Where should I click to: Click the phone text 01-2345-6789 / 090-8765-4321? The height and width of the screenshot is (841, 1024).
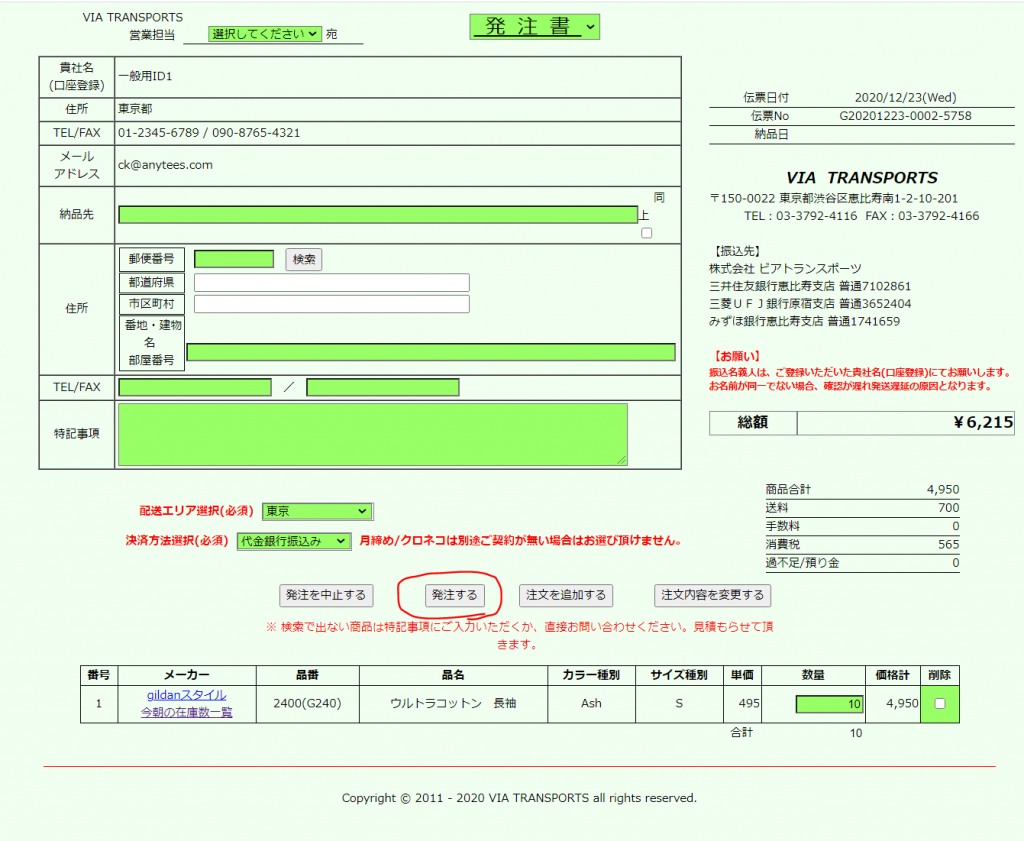209,133
